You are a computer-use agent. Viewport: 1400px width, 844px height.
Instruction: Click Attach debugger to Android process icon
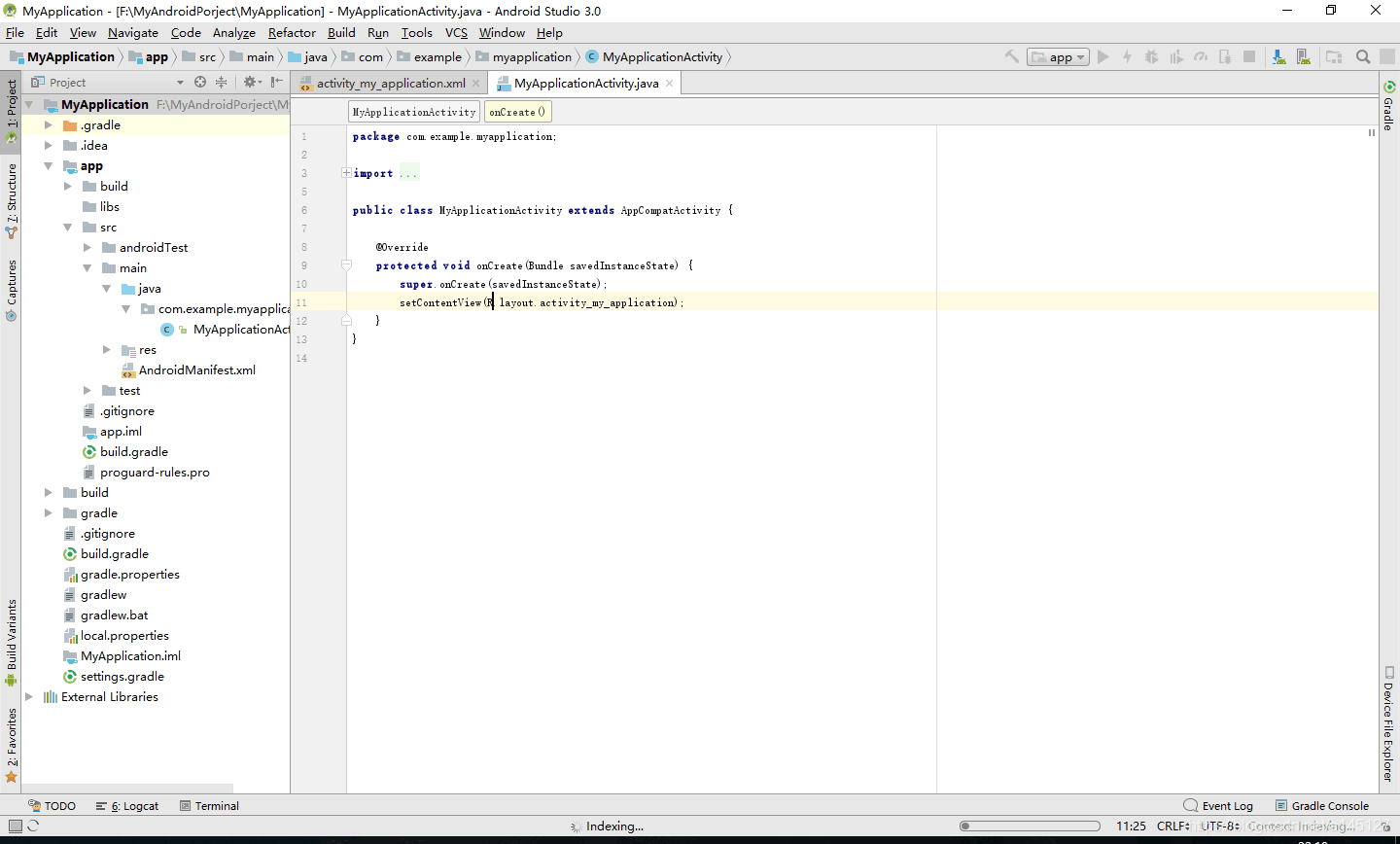[1225, 56]
